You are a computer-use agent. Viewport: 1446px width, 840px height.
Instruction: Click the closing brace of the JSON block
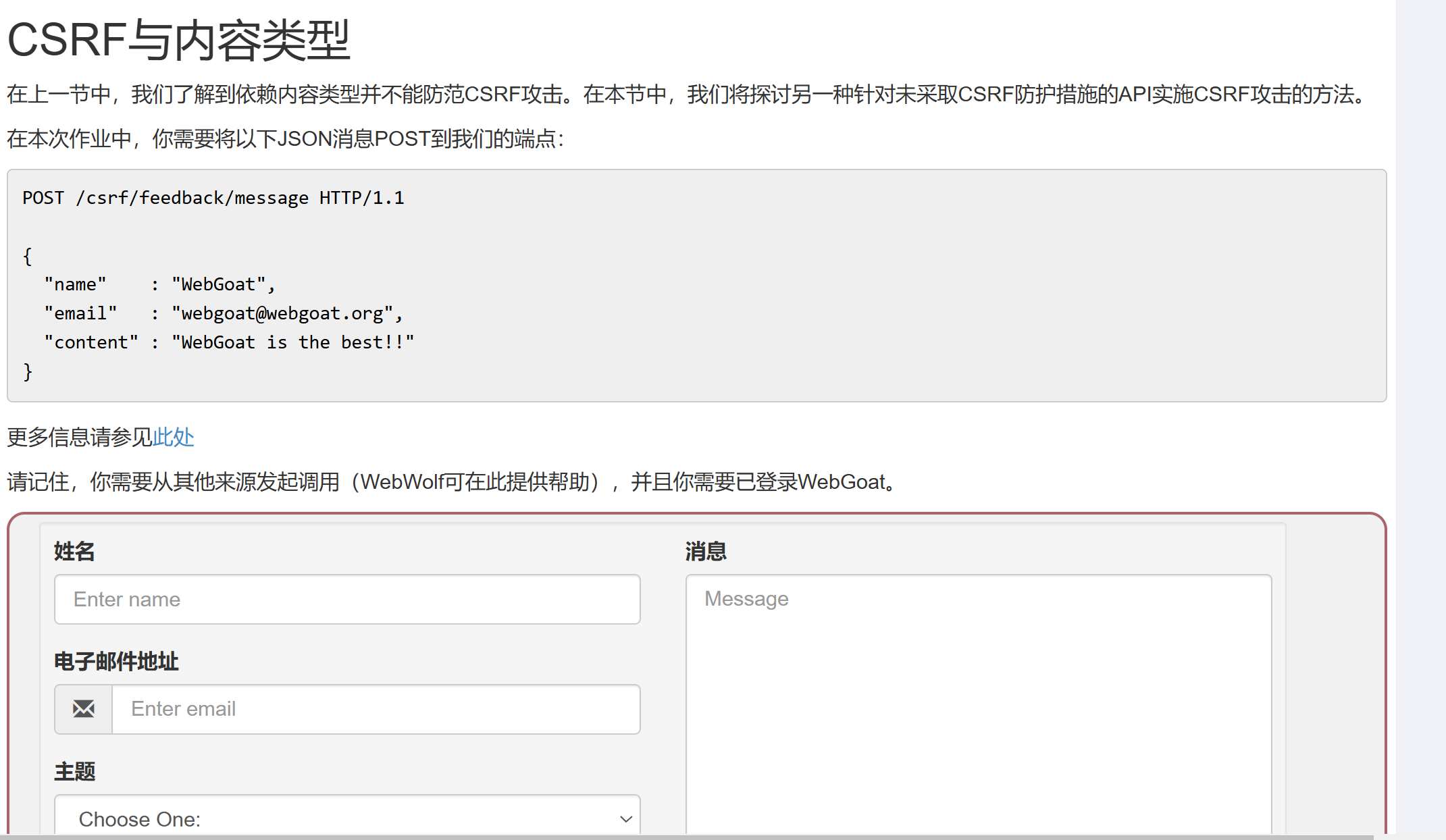click(x=28, y=372)
